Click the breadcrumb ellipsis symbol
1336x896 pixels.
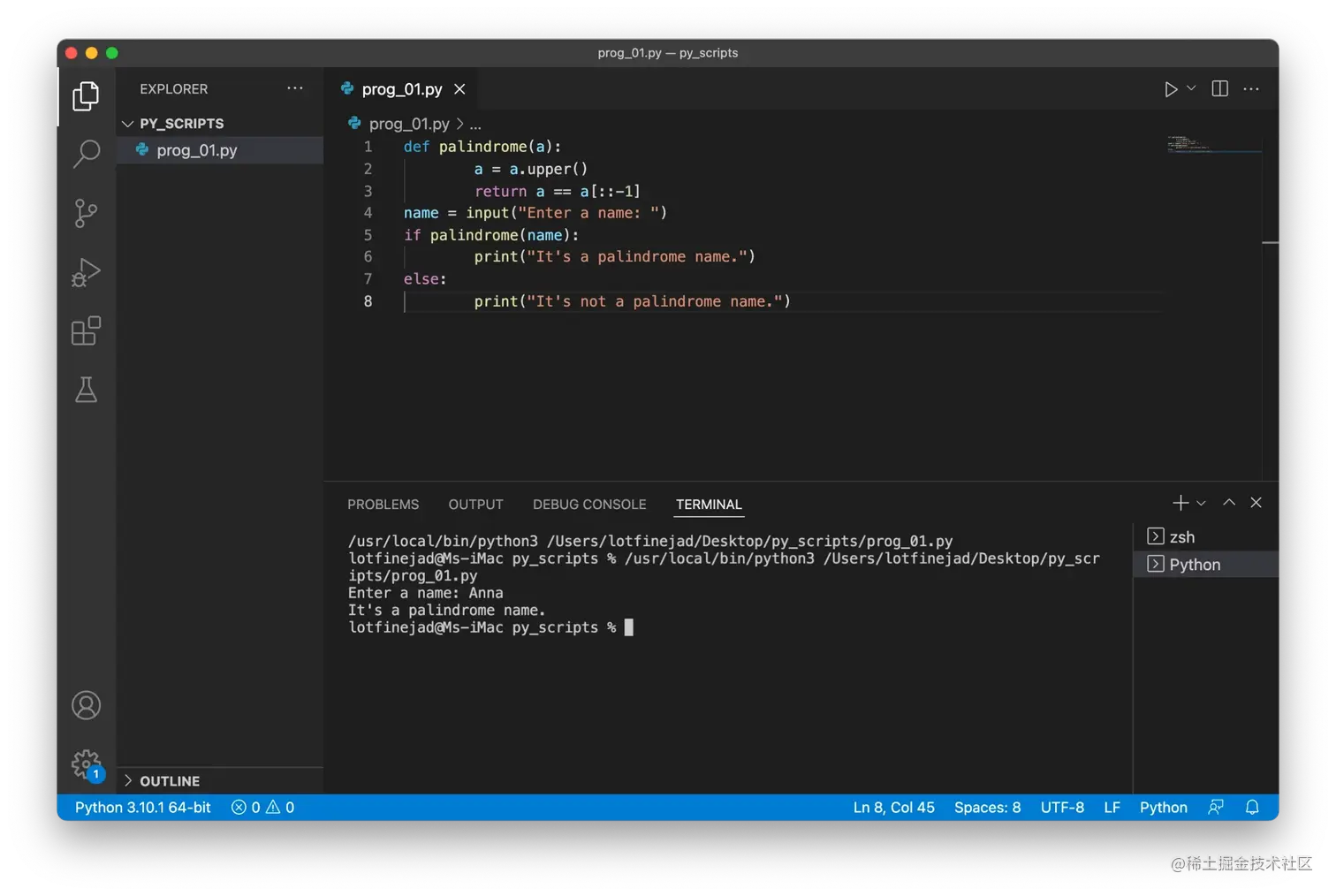click(x=475, y=124)
